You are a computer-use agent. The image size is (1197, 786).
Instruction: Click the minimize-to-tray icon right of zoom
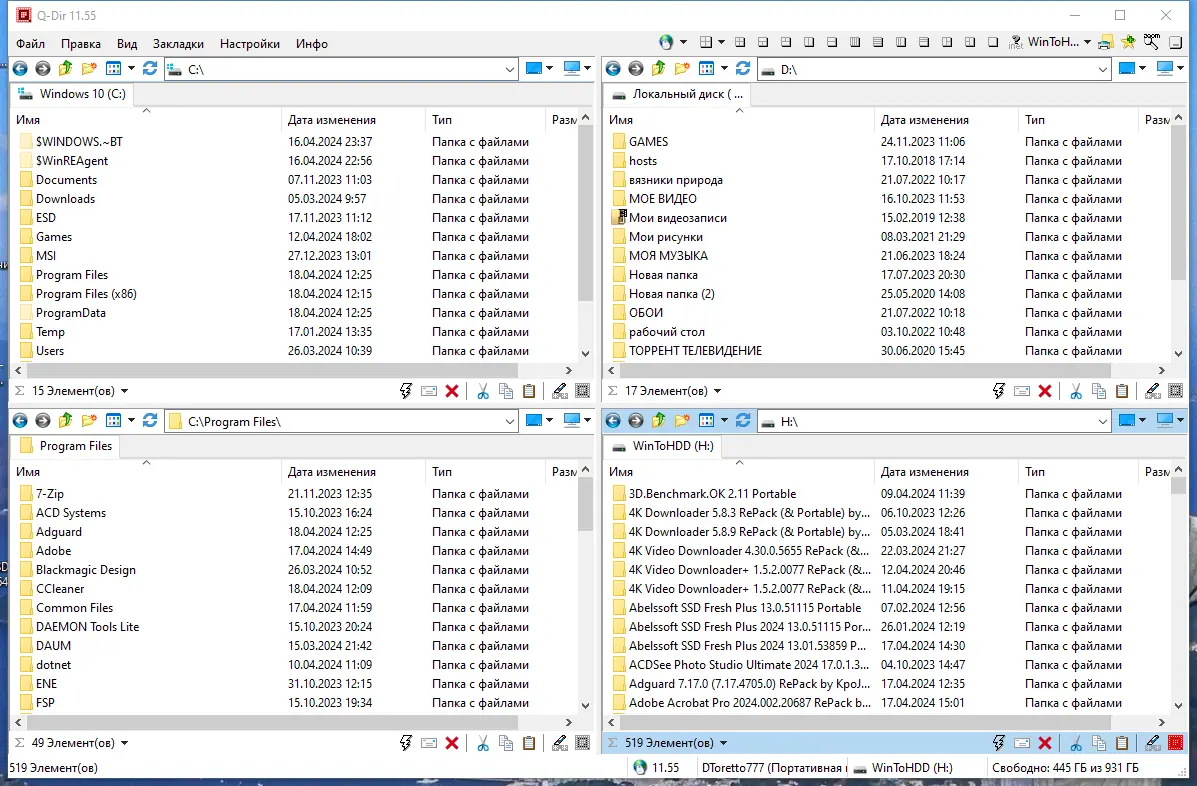1176,43
